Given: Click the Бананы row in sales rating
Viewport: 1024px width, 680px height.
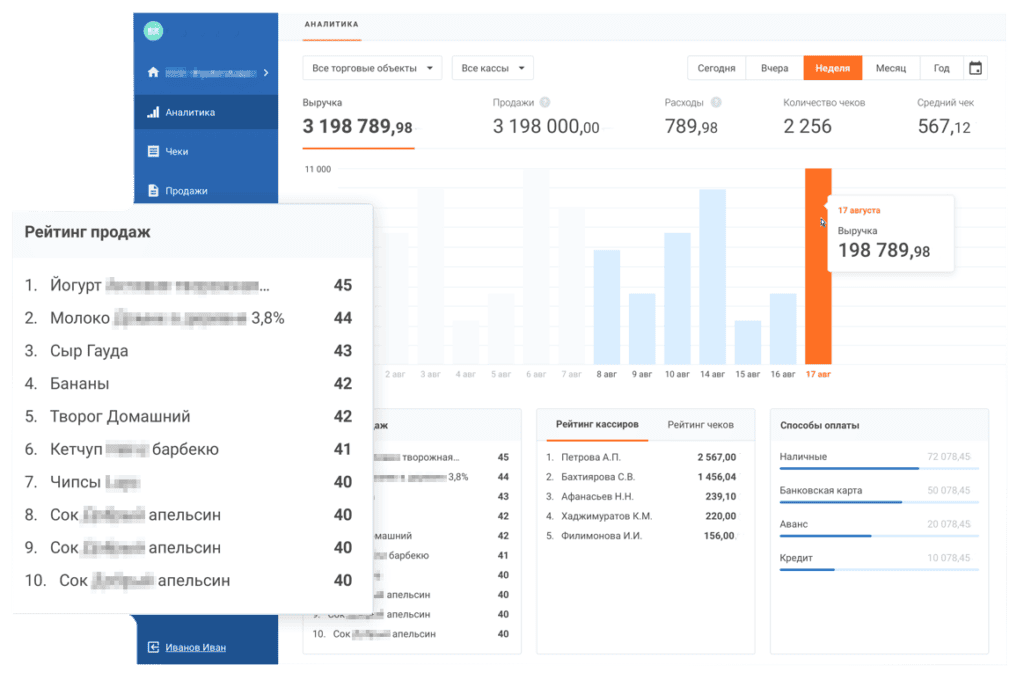Looking at the screenshot, I should coord(188,383).
